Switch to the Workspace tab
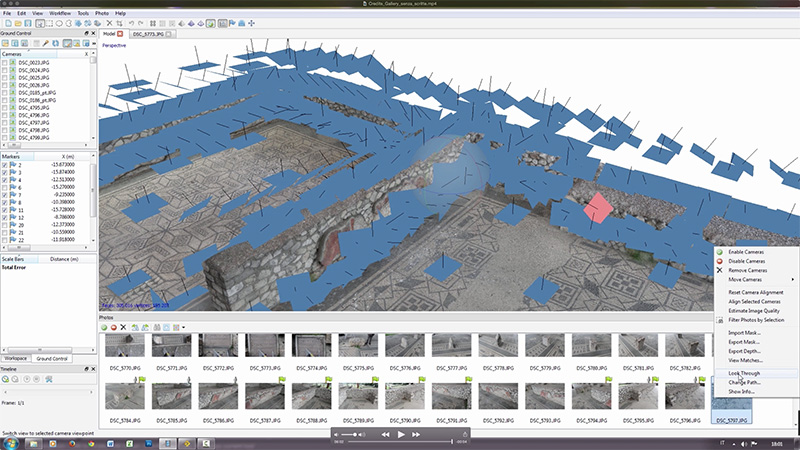Viewport: 800px width, 450px height. [16, 357]
